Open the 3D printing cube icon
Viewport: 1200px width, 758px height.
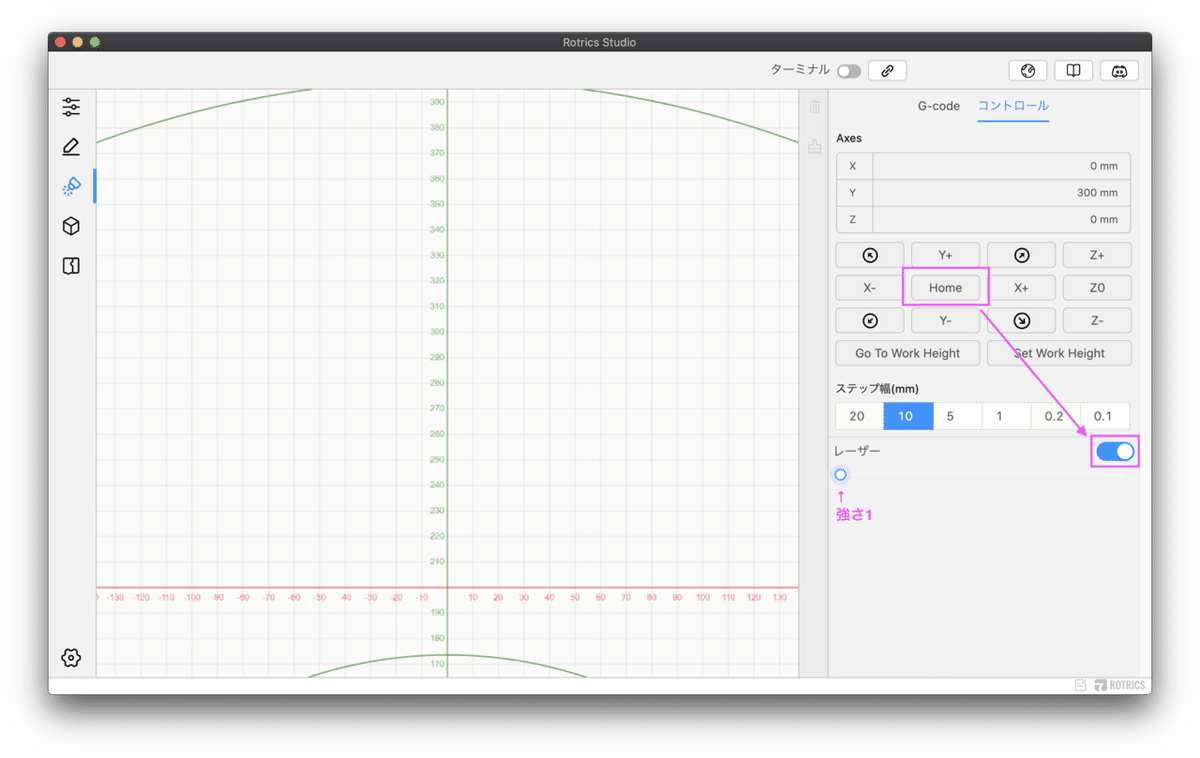[71, 226]
